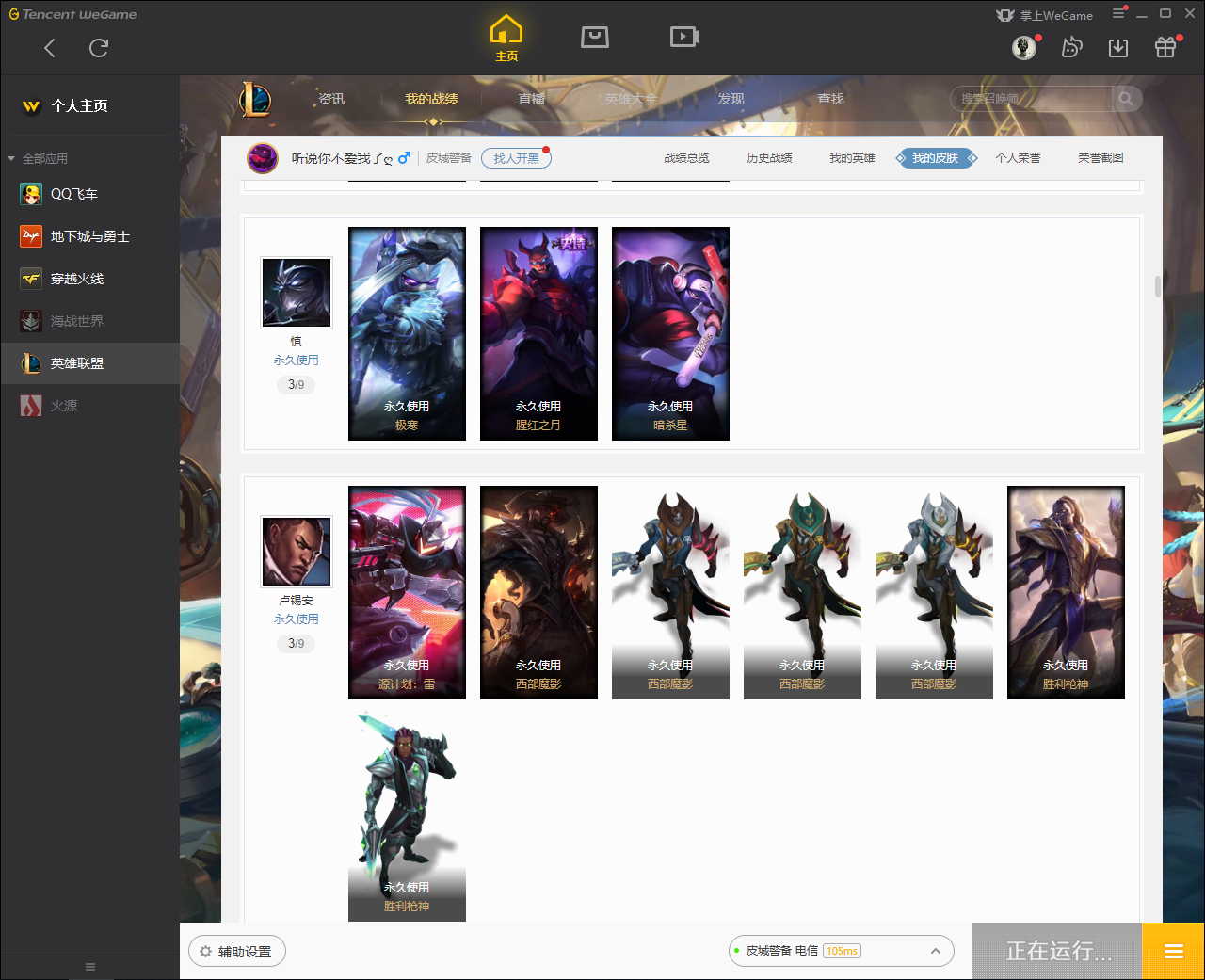Click the 正在运行 status button
The image size is (1205, 980).
1056,951
